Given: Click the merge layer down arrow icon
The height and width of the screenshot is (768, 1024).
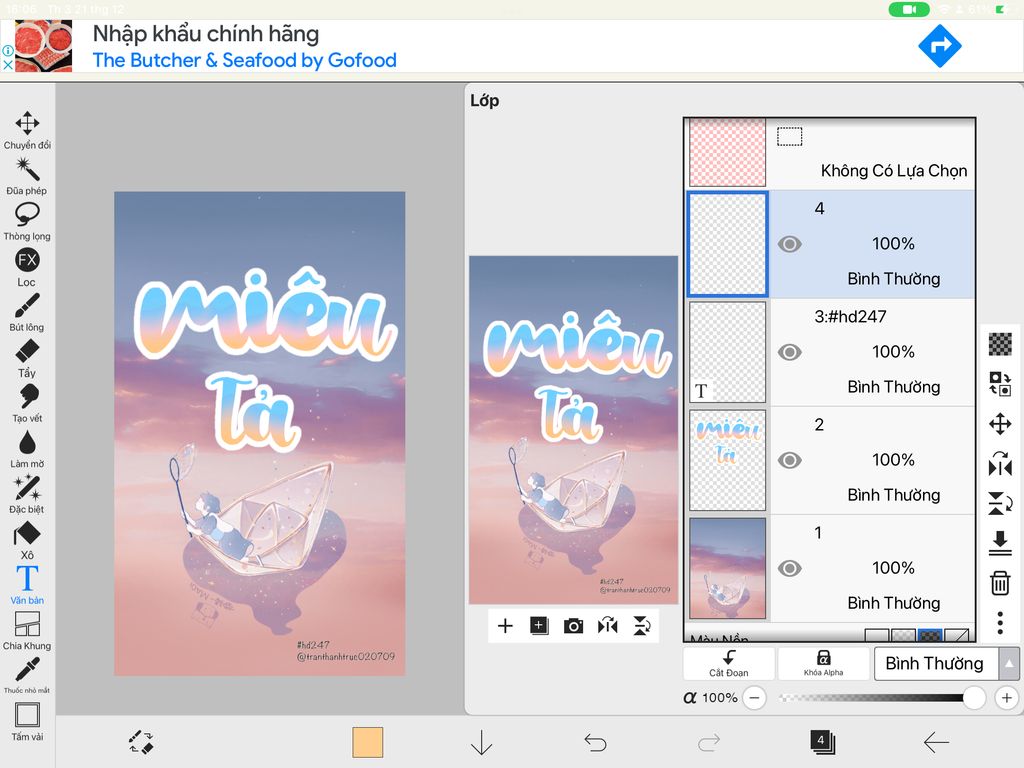Looking at the screenshot, I should [x=1000, y=543].
